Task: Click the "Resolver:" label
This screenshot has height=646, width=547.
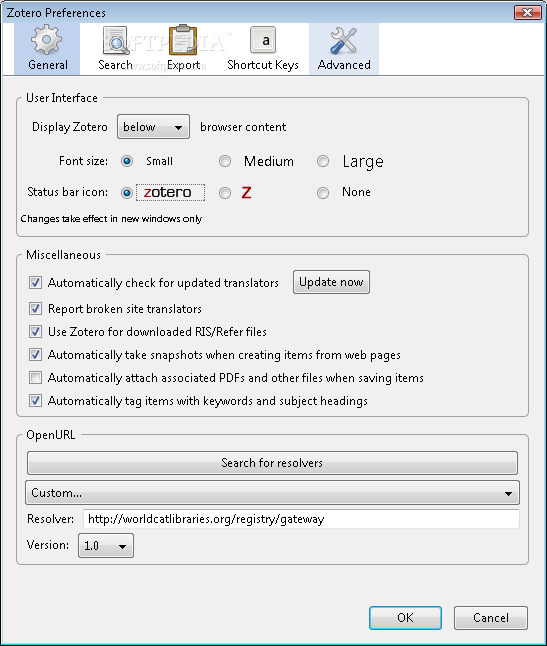Action: [x=50, y=519]
